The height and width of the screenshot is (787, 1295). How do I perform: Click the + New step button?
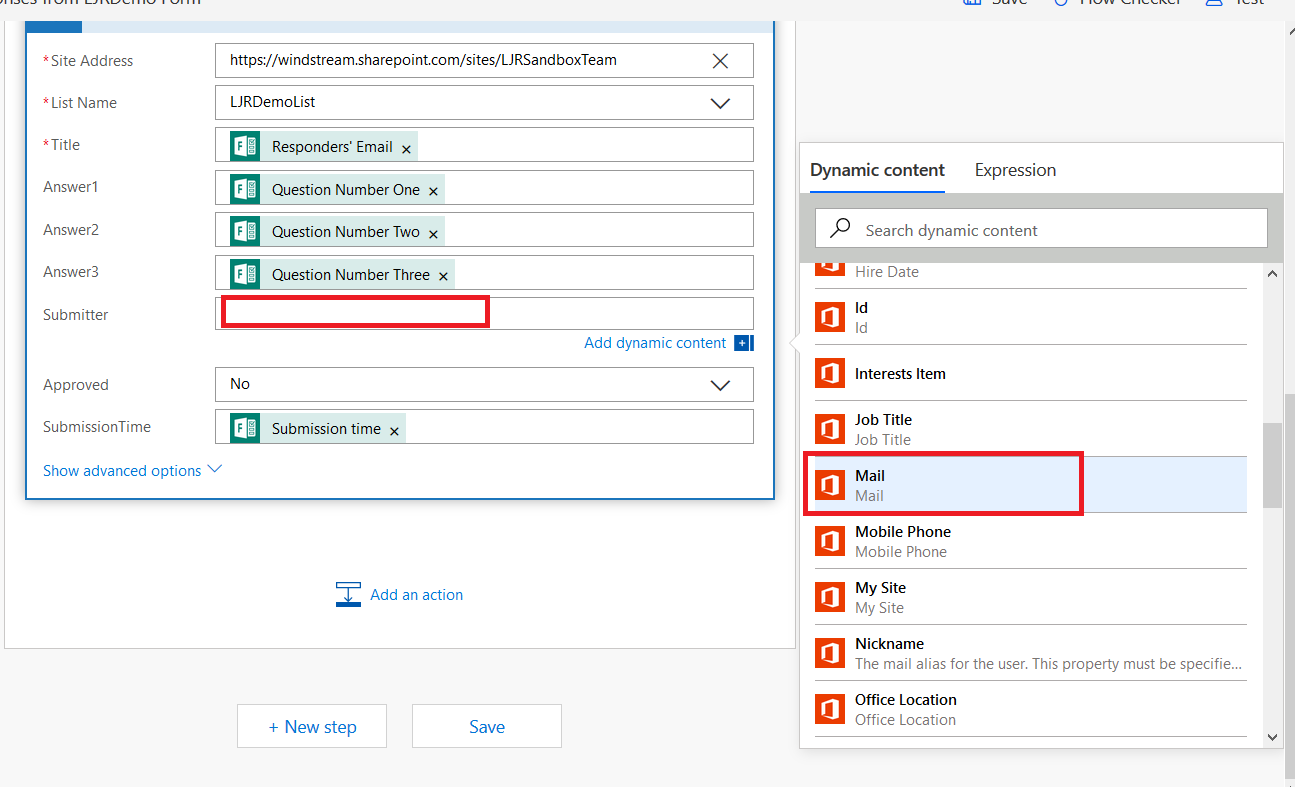coord(312,726)
